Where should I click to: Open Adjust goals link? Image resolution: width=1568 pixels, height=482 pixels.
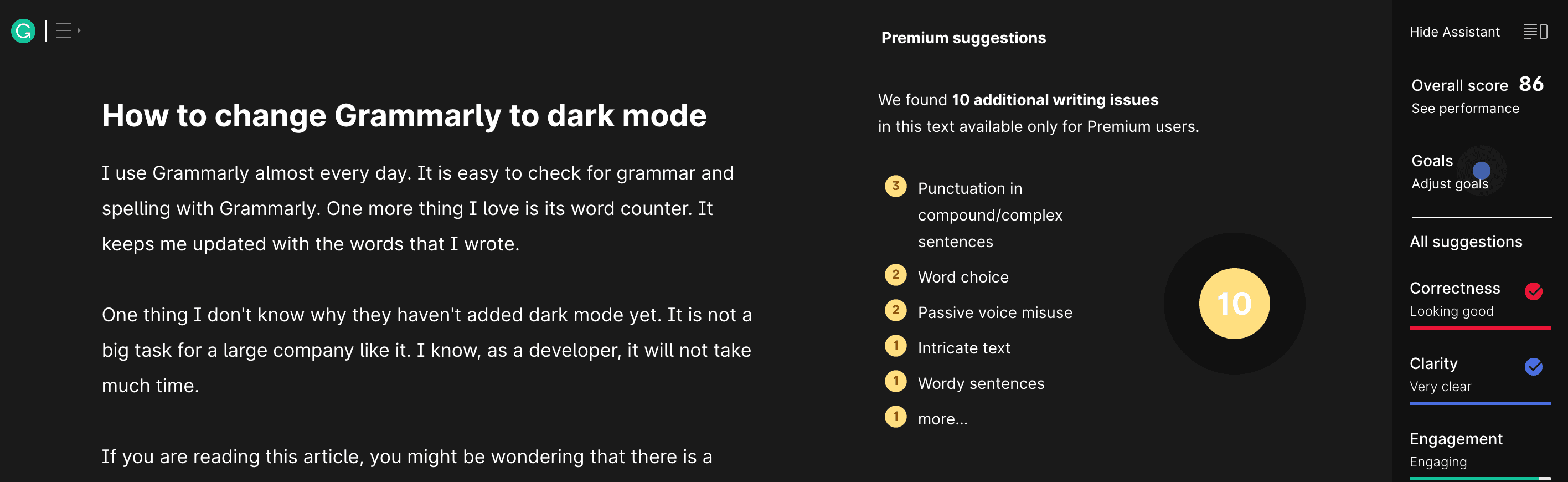coord(1450,184)
